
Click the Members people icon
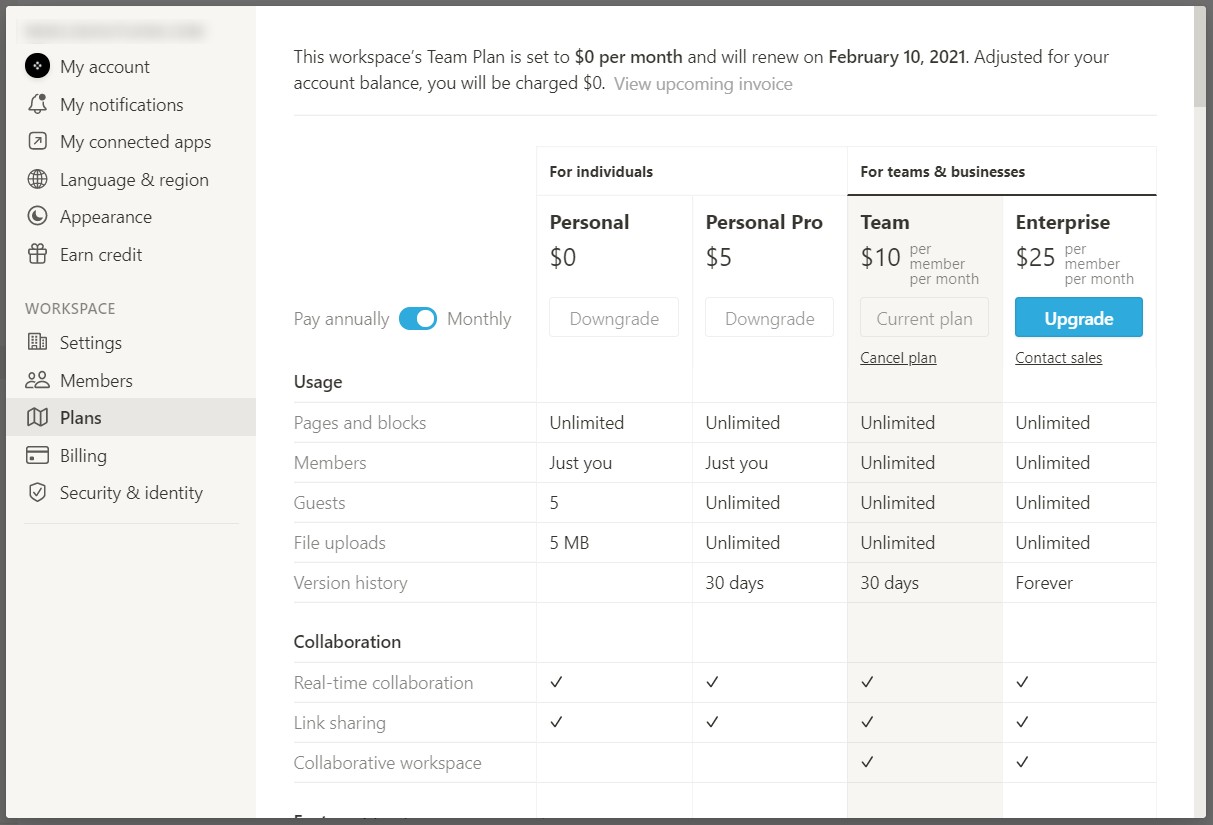click(x=37, y=380)
